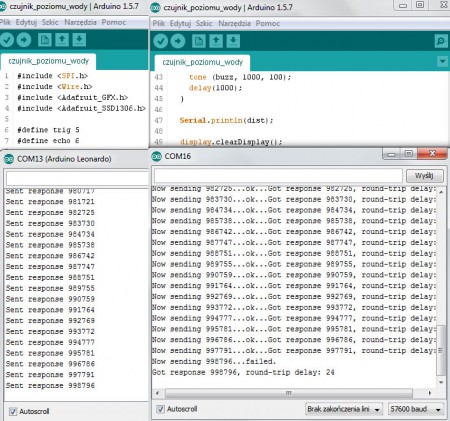Click 'Sent response 981721' line in COM13
Screen dimensions: 450x421
[x=50, y=202]
